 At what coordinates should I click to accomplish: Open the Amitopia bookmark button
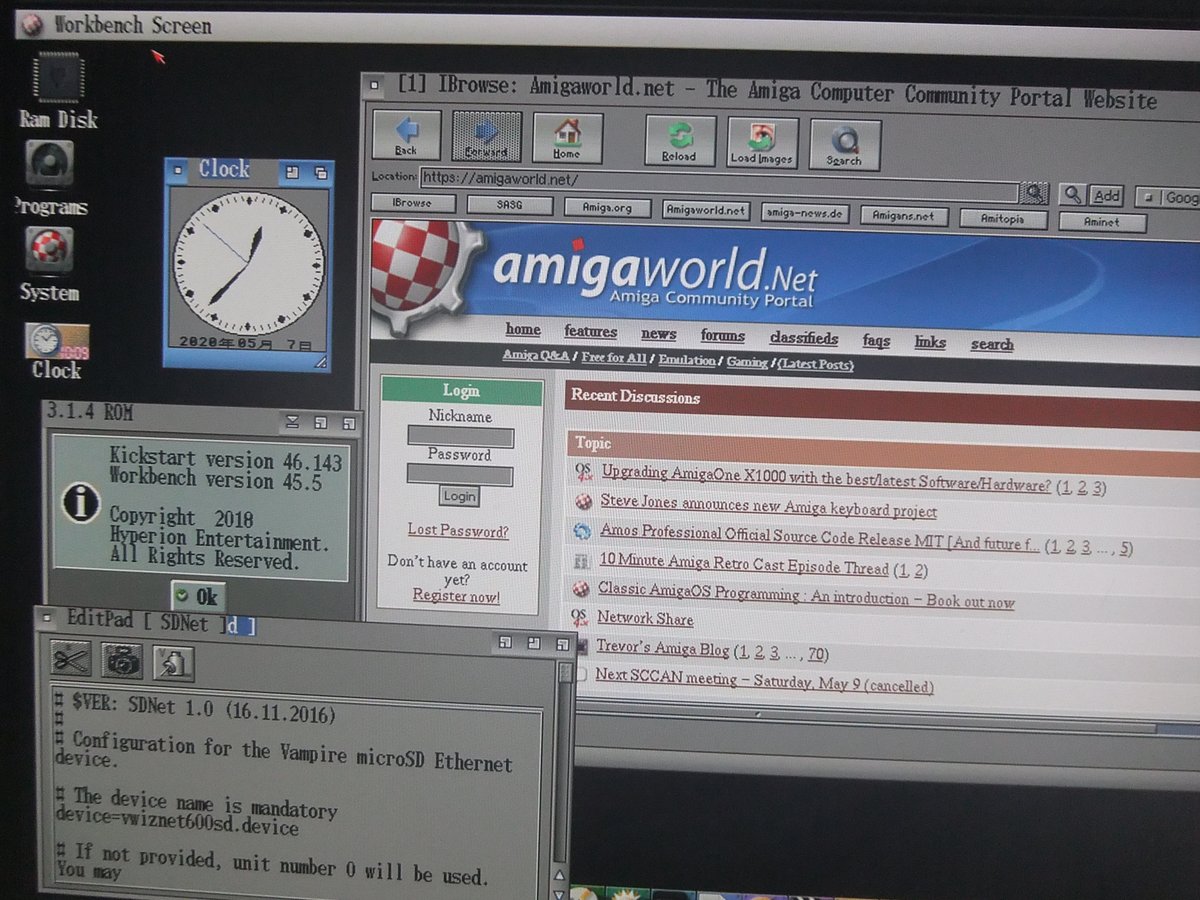(1002, 218)
